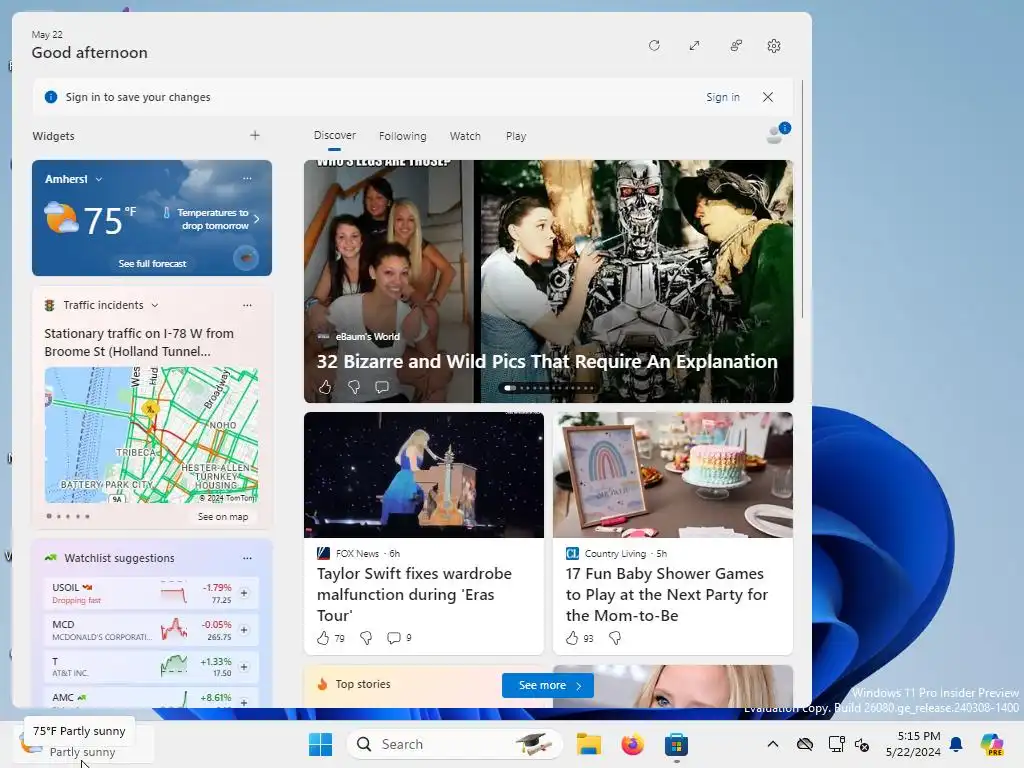Open Taylor Swift wardrobe malfunction article
This screenshot has width=1024, height=768.
pyautogui.click(x=414, y=594)
